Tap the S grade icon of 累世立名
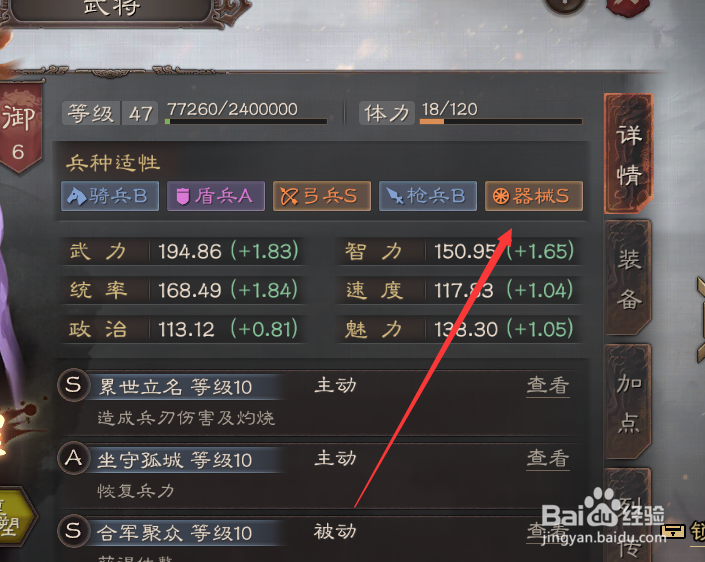 [x=73, y=385]
